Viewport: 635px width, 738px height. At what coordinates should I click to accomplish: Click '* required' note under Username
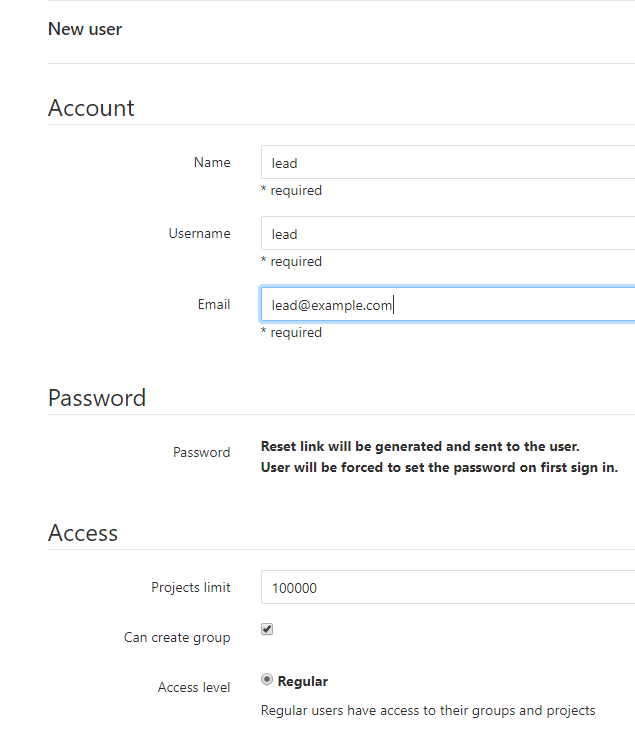pos(291,262)
